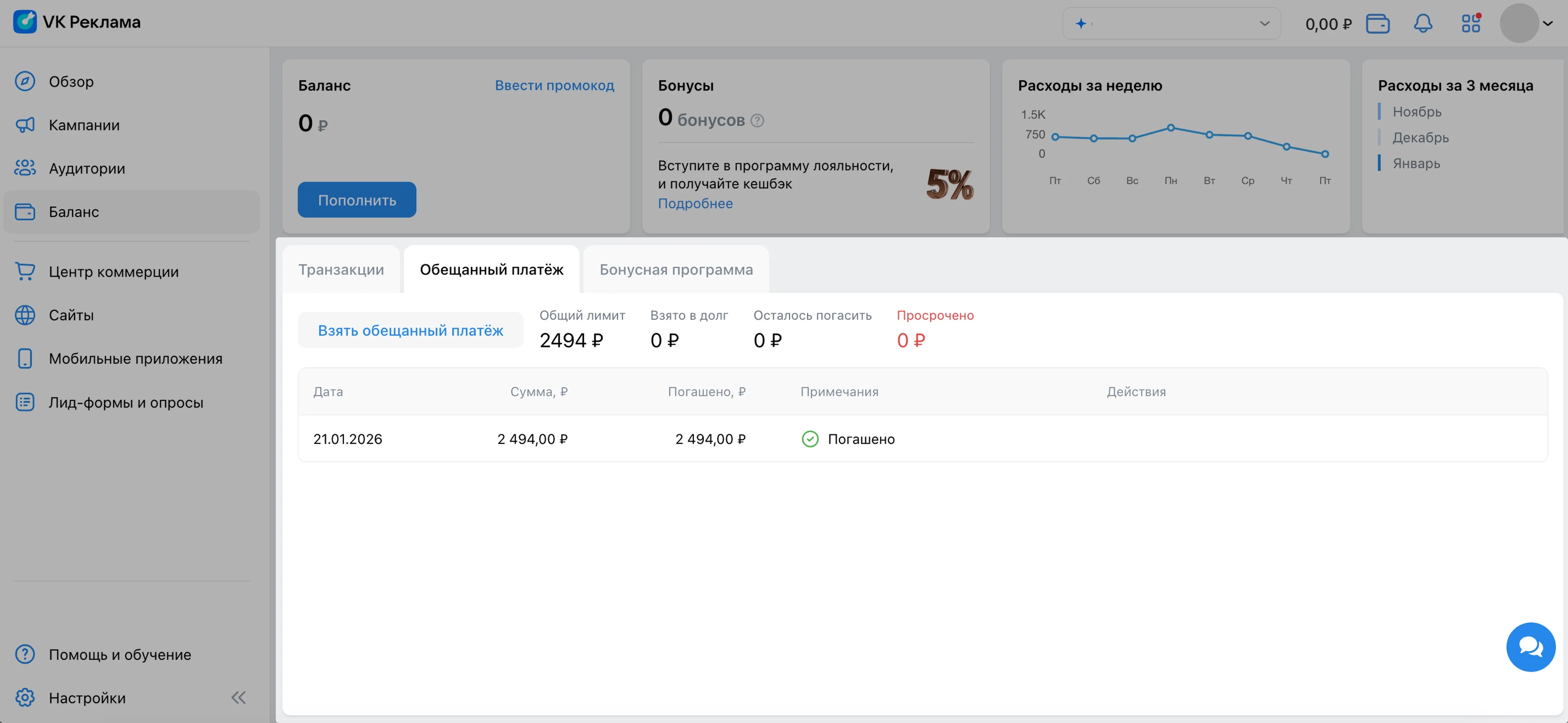Click Взять обещанный платёж button
Image resolution: width=1568 pixels, height=723 pixels.
pos(410,330)
